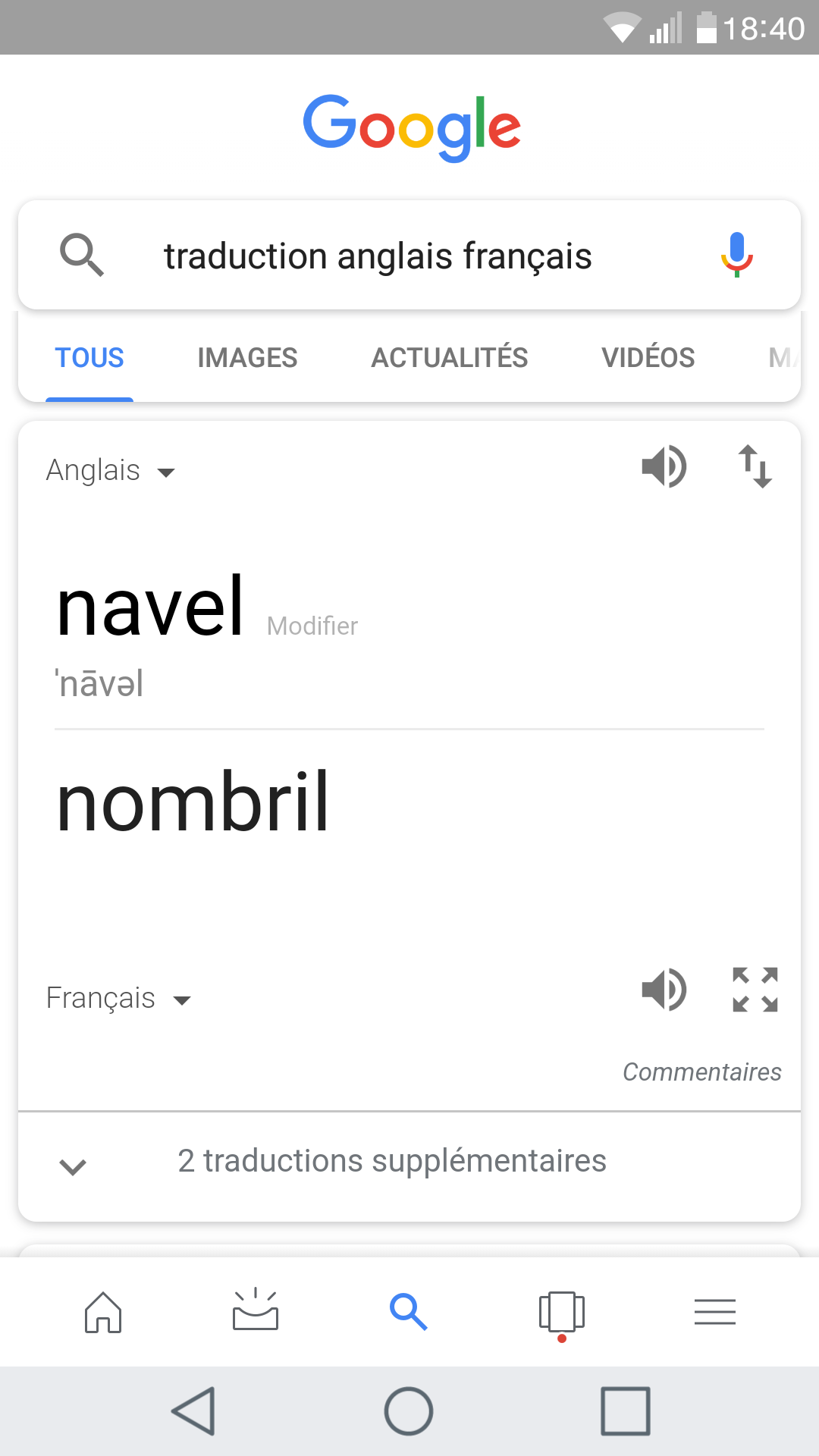Open the Anglais source language dropdown
819x1456 pixels.
tap(111, 471)
